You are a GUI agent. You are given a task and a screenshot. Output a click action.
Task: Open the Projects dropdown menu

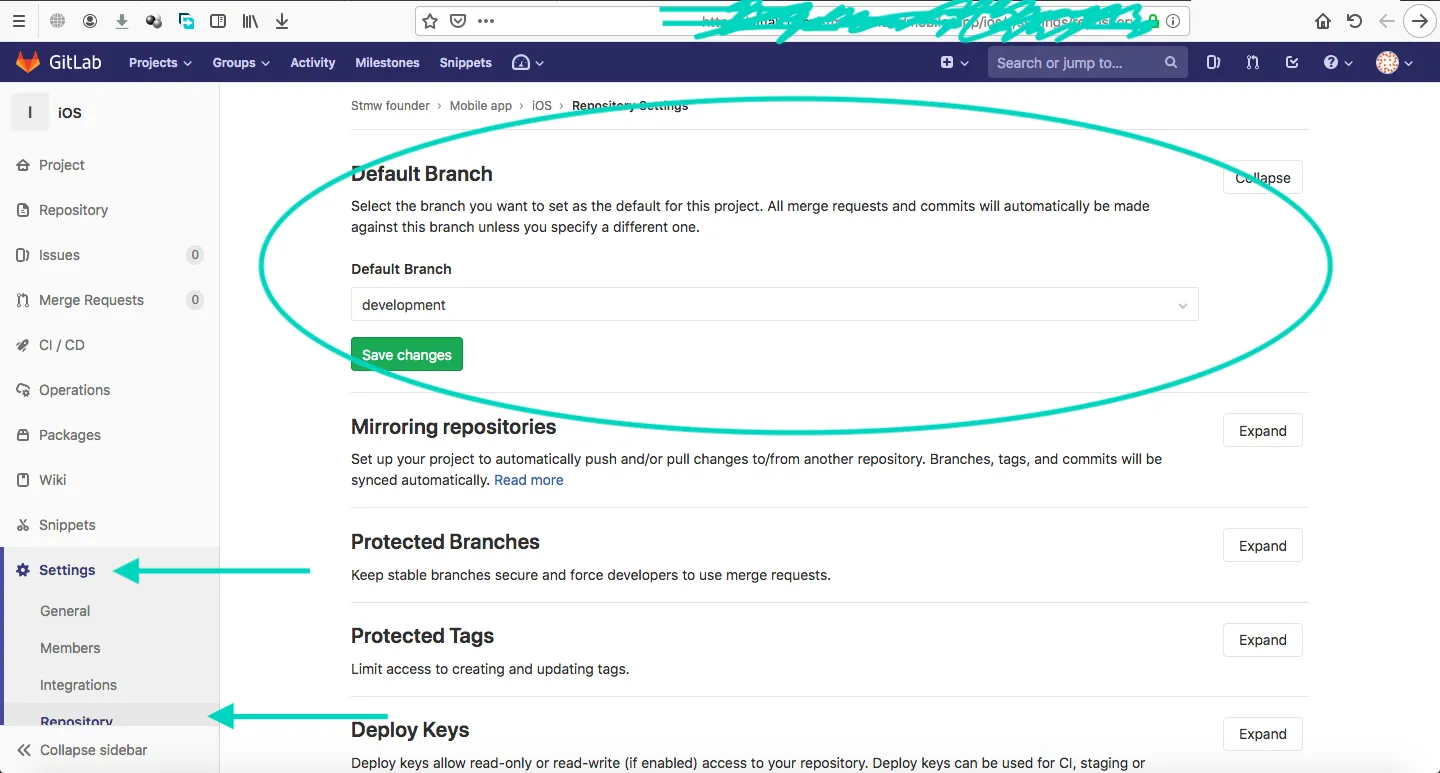click(159, 62)
